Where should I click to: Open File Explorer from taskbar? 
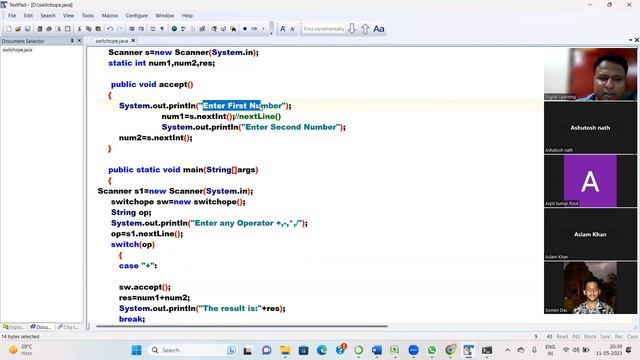click(x=285, y=350)
